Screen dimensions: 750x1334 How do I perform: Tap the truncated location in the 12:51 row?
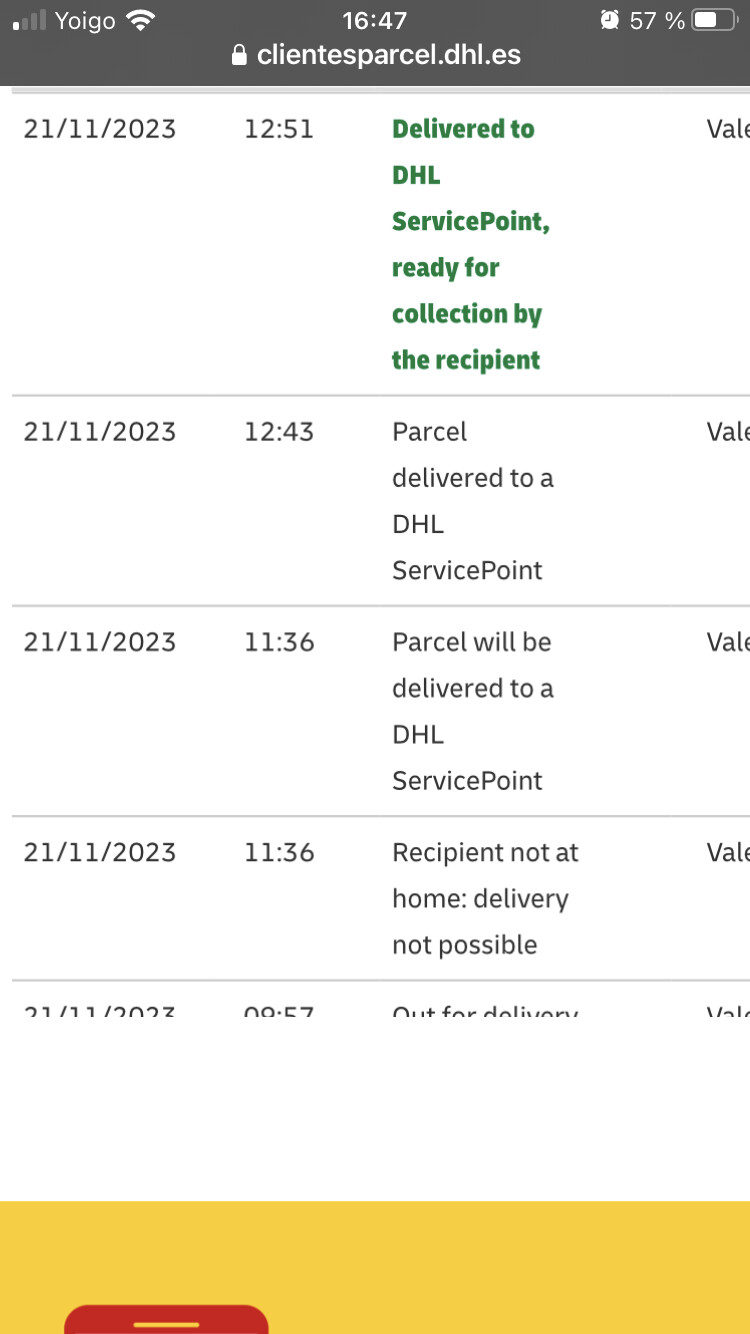coord(728,129)
